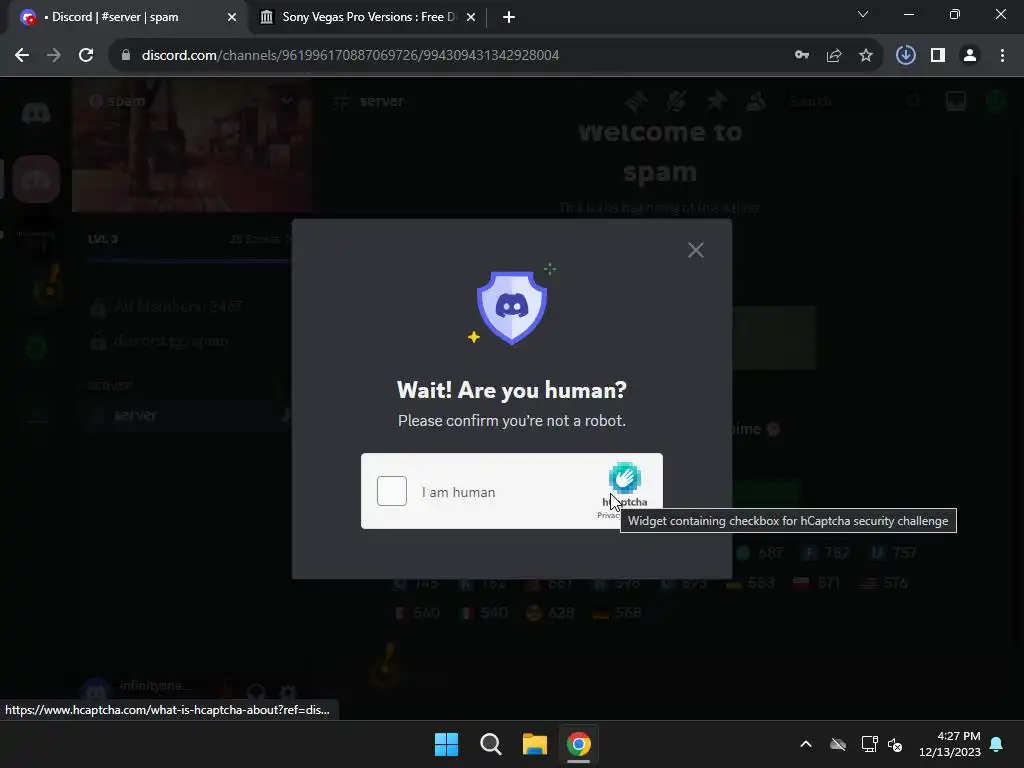Expand the spam server name dropdown
1024x768 pixels.
[287, 101]
